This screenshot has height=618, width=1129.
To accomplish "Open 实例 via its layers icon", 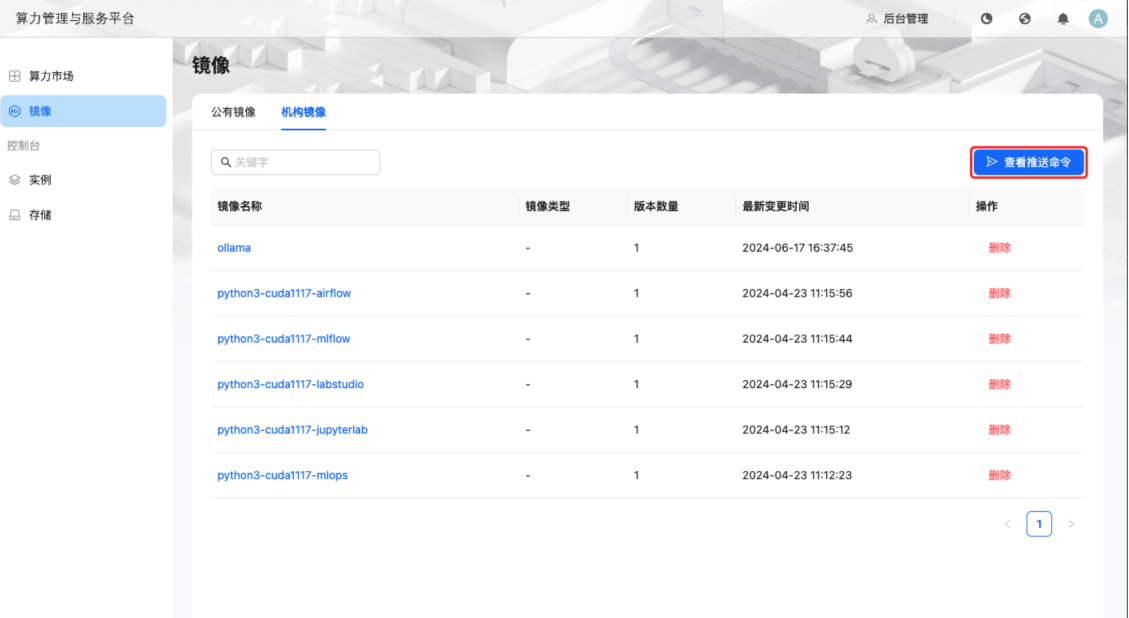I will [14, 180].
